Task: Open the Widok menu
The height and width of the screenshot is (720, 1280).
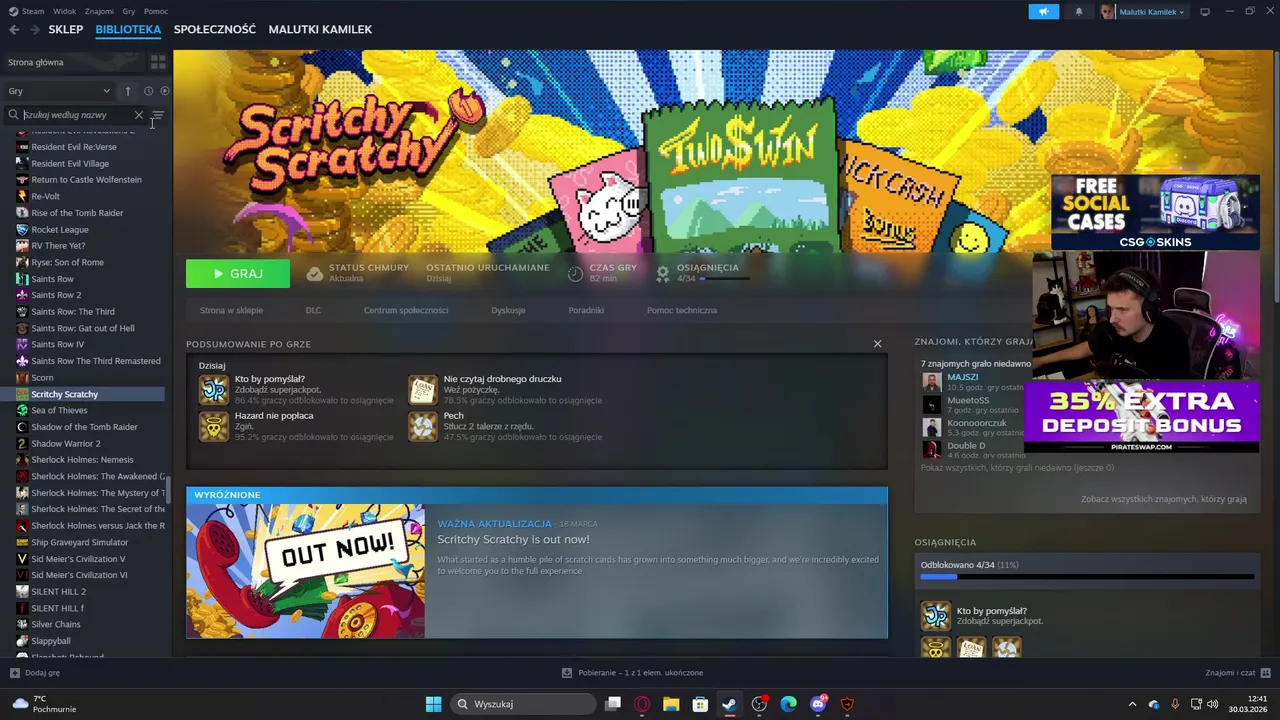Action: point(64,11)
